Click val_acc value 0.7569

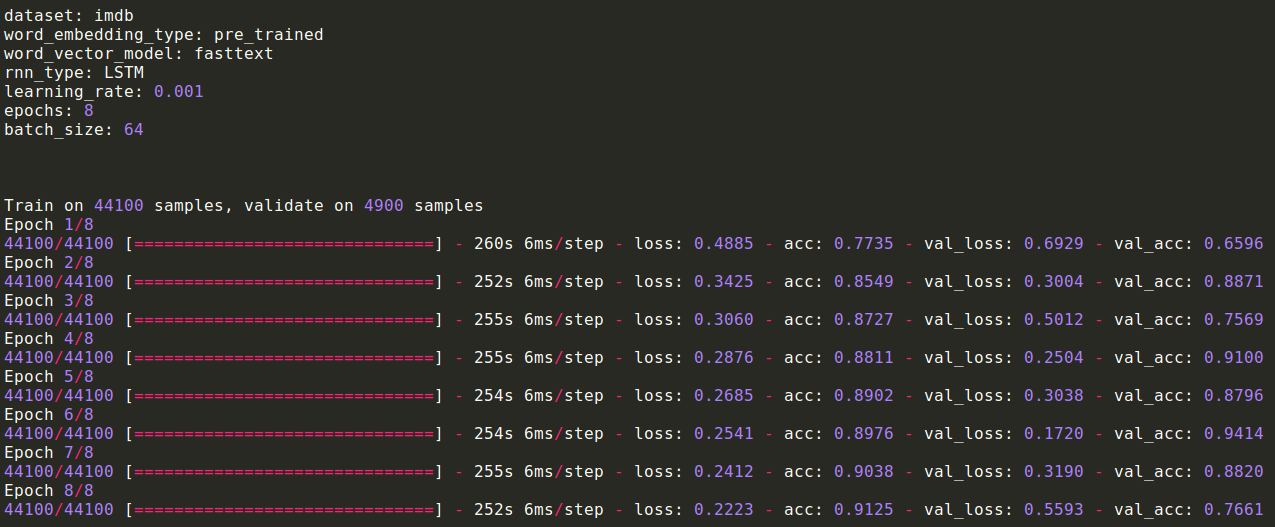click(x=1234, y=319)
